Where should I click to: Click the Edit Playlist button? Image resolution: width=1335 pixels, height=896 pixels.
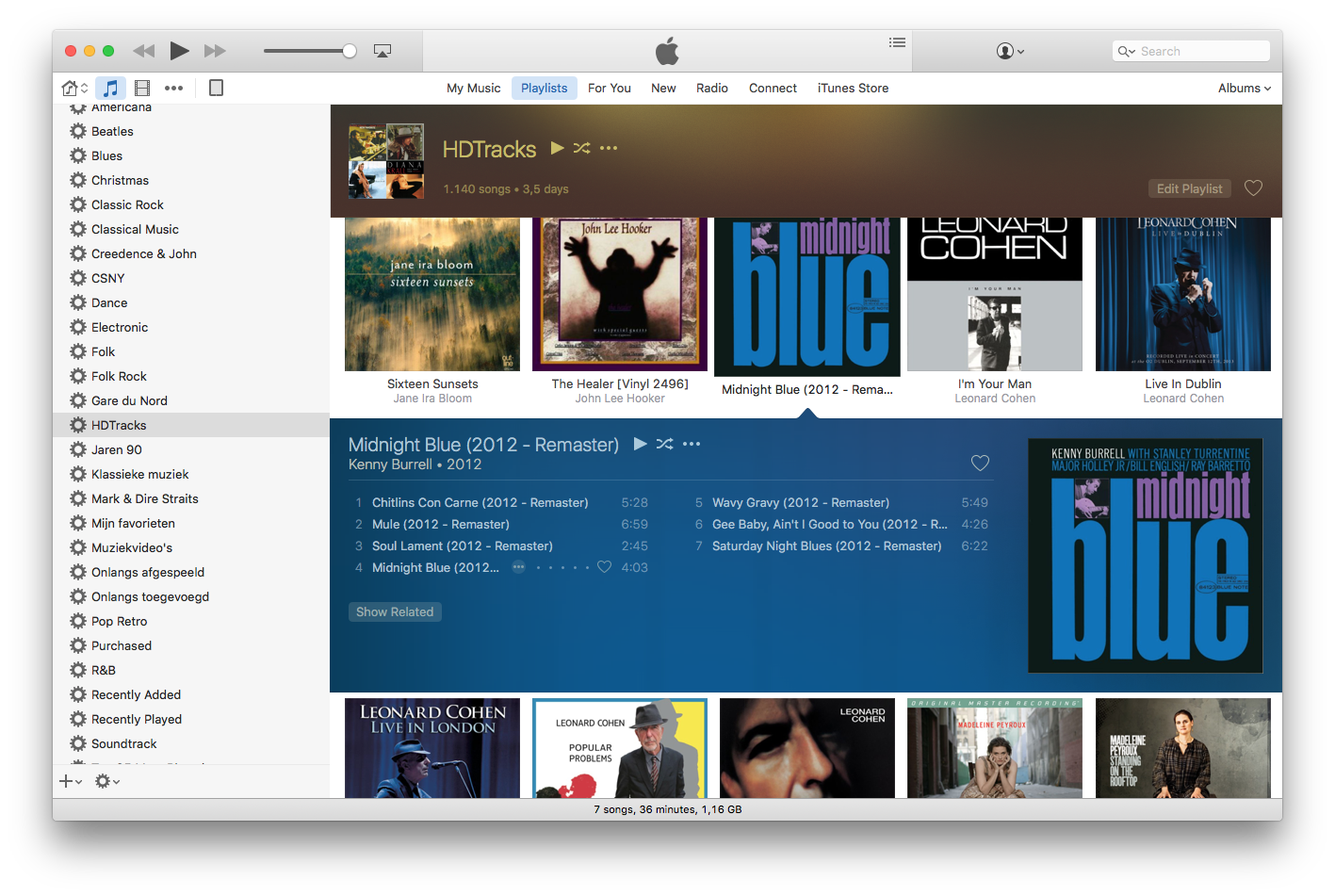pyautogui.click(x=1190, y=188)
